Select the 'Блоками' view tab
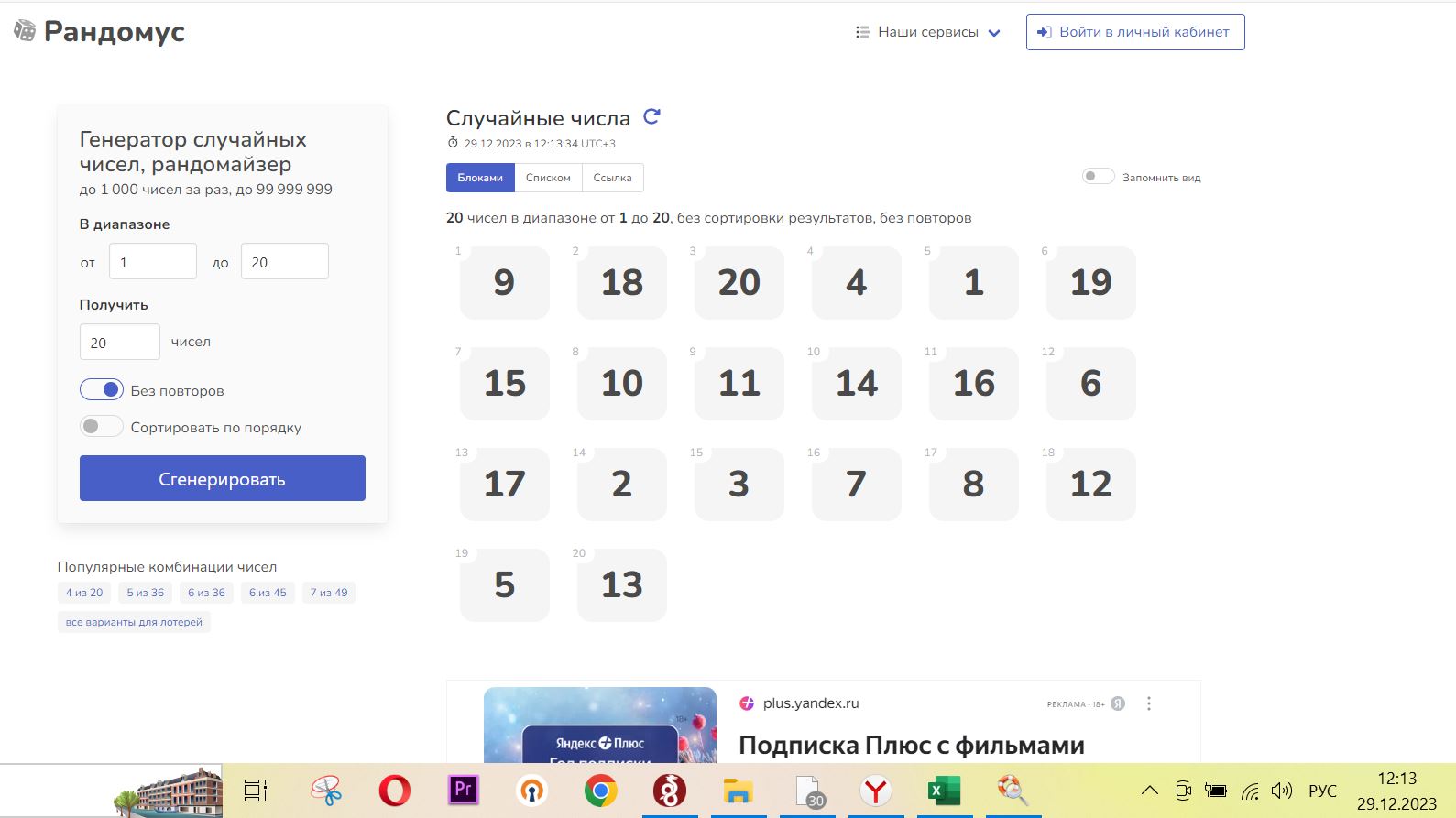Screen dimensions: 1456x818 click(480, 178)
